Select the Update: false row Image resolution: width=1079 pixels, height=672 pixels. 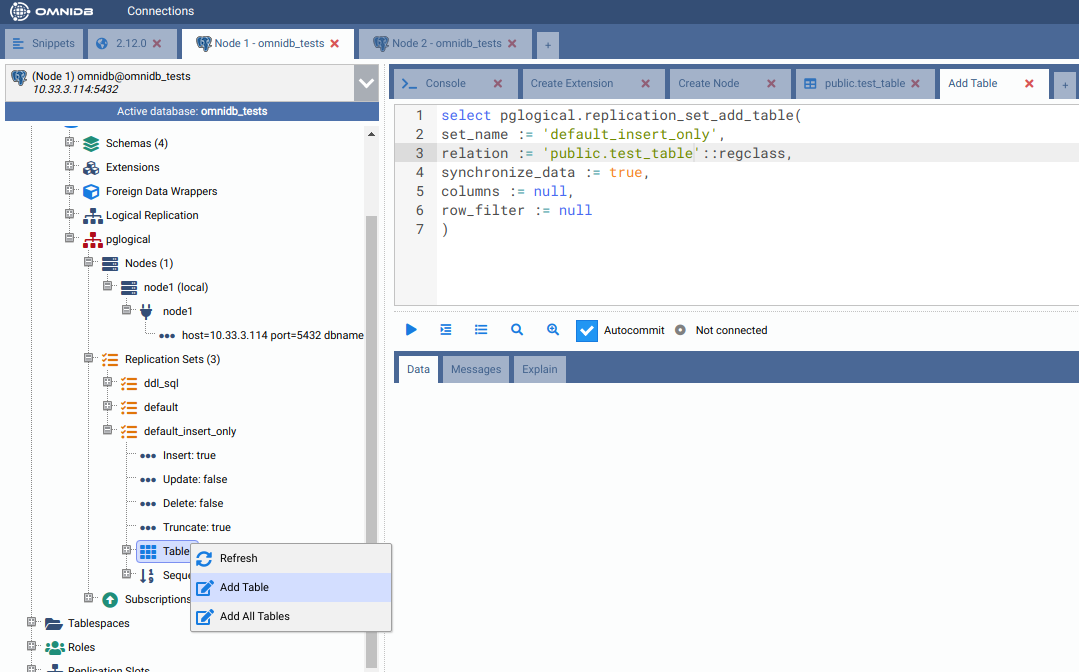point(195,479)
